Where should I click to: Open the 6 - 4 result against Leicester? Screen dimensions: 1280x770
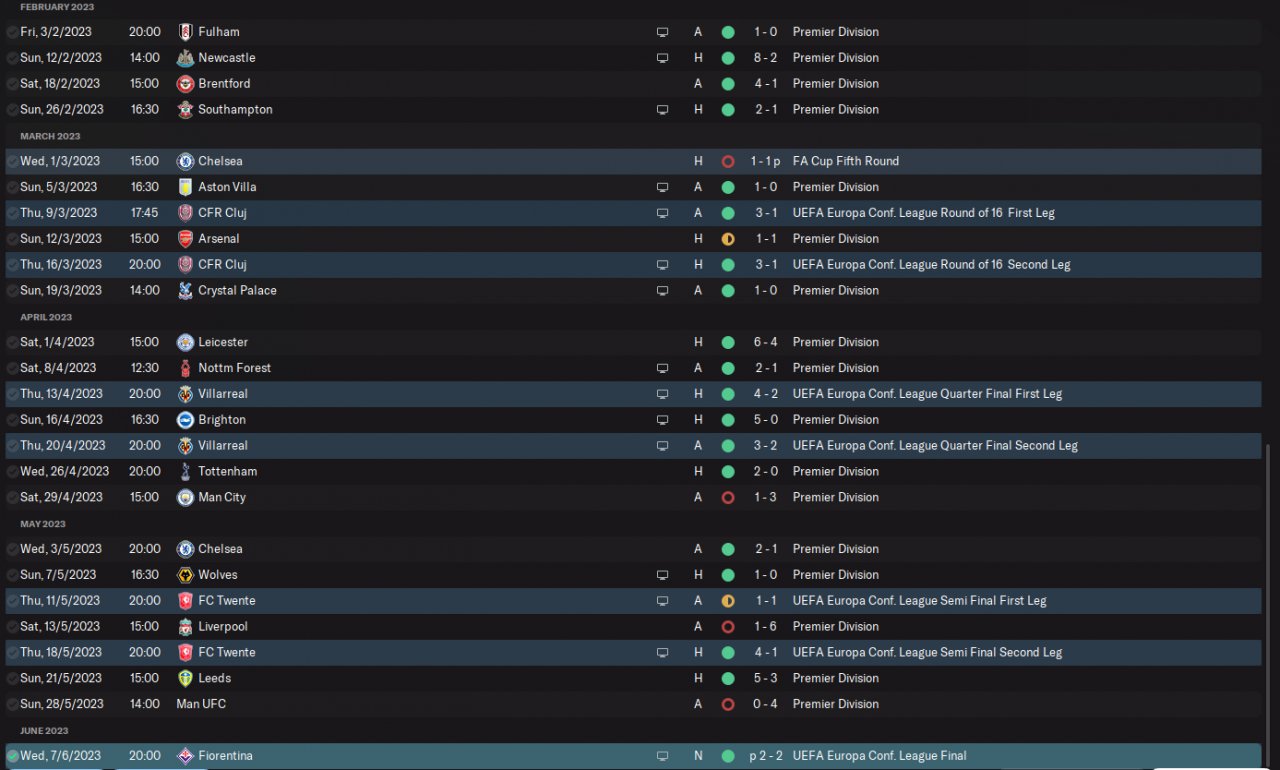pyautogui.click(x=766, y=342)
